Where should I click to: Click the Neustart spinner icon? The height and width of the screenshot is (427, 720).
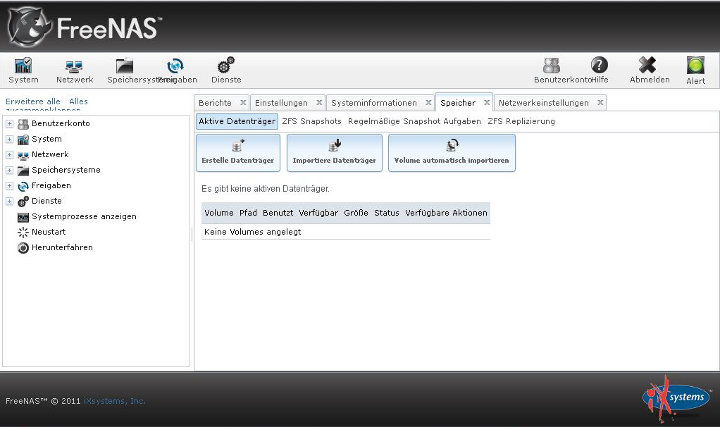coord(23,232)
